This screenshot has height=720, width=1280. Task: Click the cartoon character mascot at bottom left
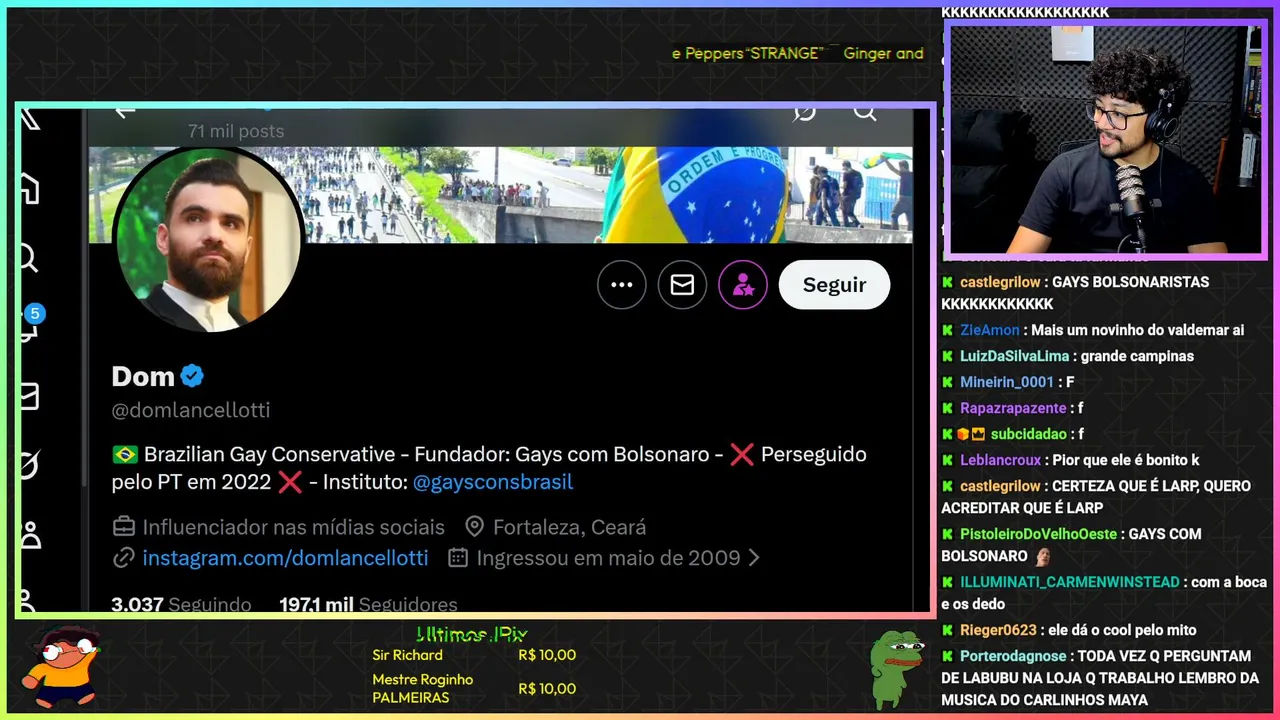(63, 665)
